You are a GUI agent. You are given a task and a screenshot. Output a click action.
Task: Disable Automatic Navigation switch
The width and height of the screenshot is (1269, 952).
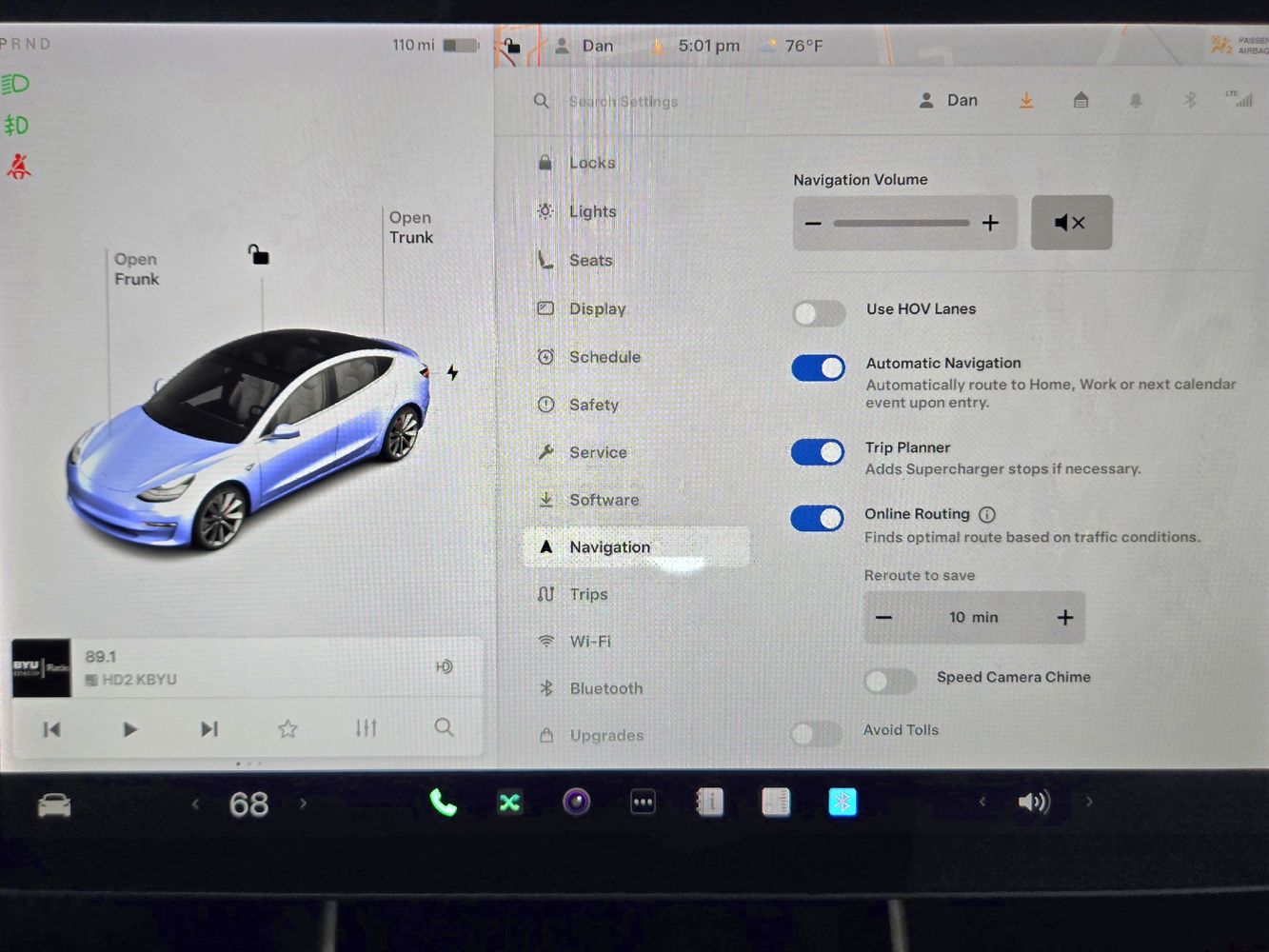pyautogui.click(x=819, y=367)
